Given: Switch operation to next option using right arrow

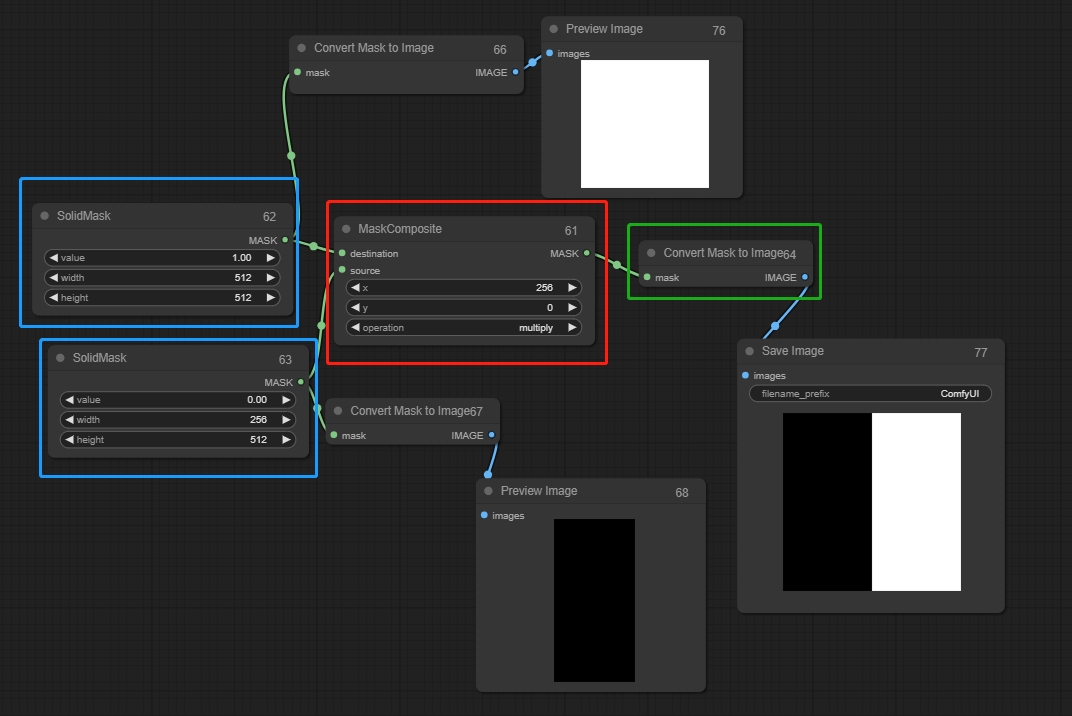Looking at the screenshot, I should pos(572,328).
